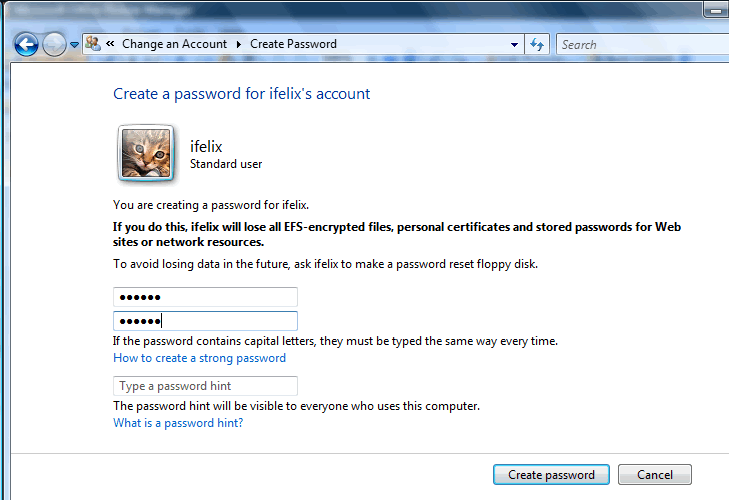Viewport: 729px width, 500px height.
Task: Open the recent pages dropdown arrow
Action: point(74,45)
